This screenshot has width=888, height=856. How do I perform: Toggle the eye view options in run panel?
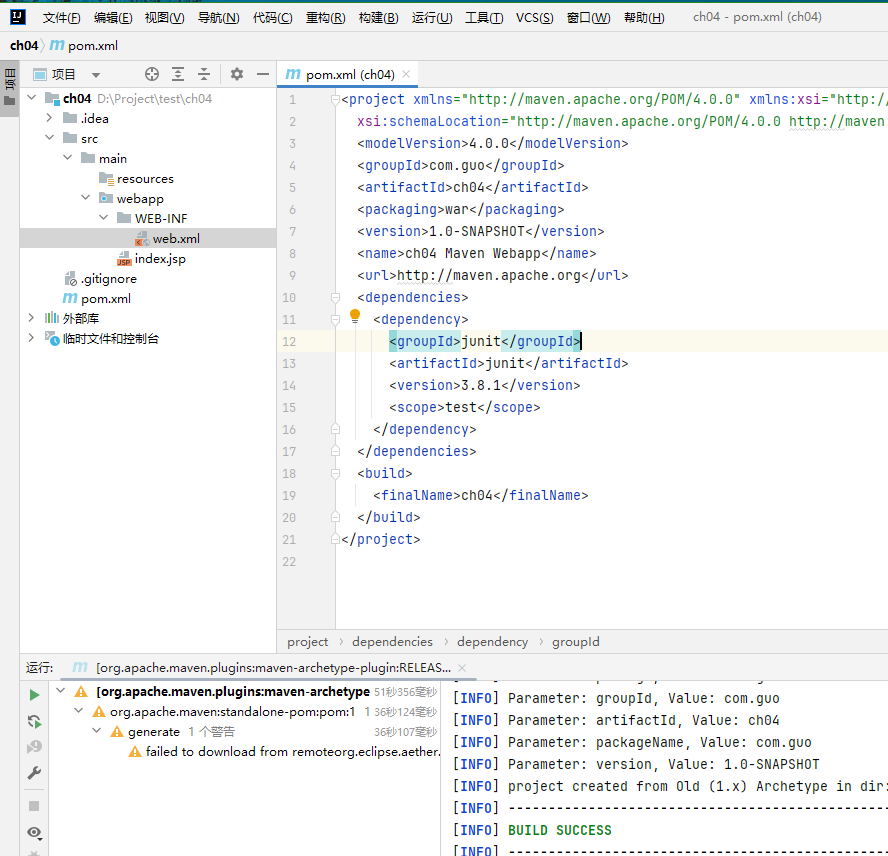[34, 832]
